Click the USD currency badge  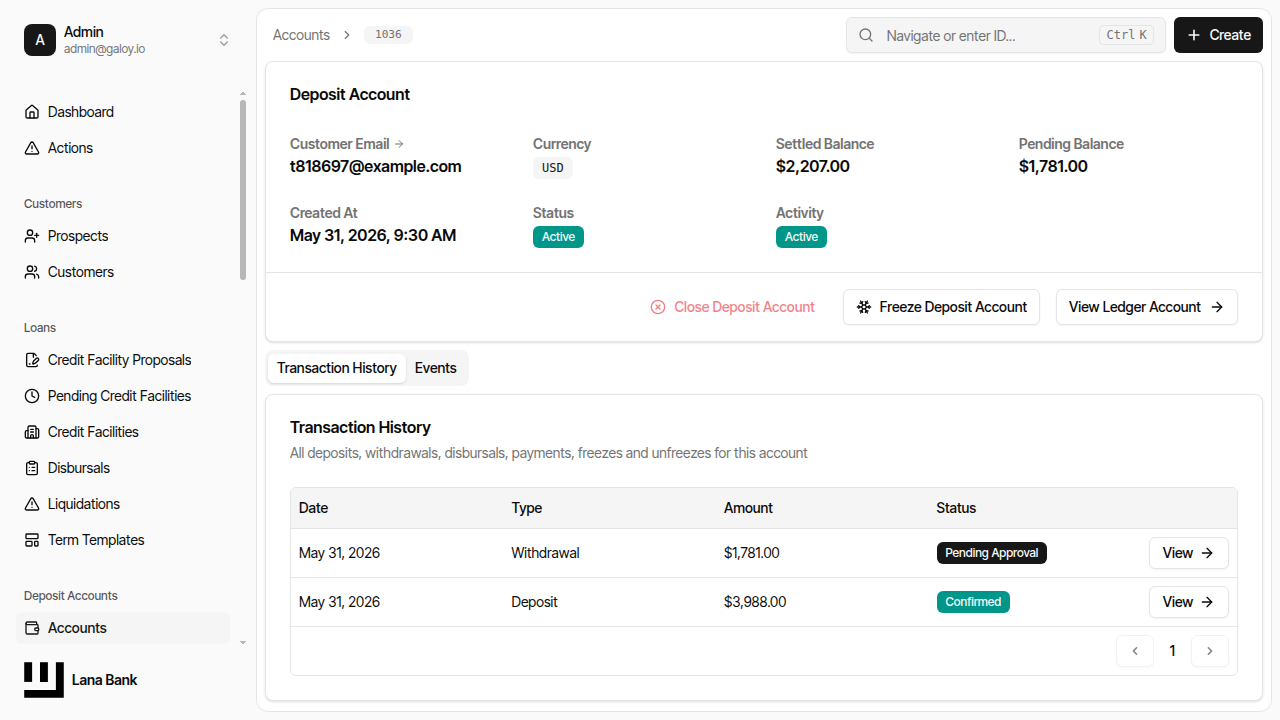click(553, 168)
